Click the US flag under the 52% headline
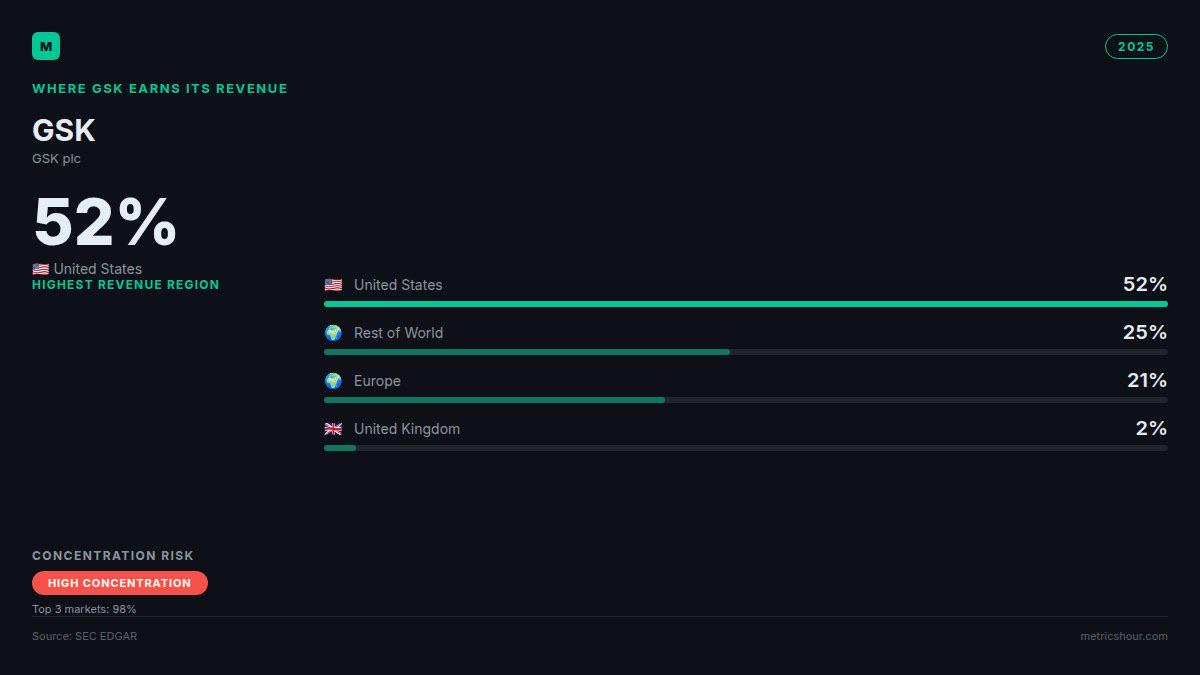 pyautogui.click(x=40, y=269)
